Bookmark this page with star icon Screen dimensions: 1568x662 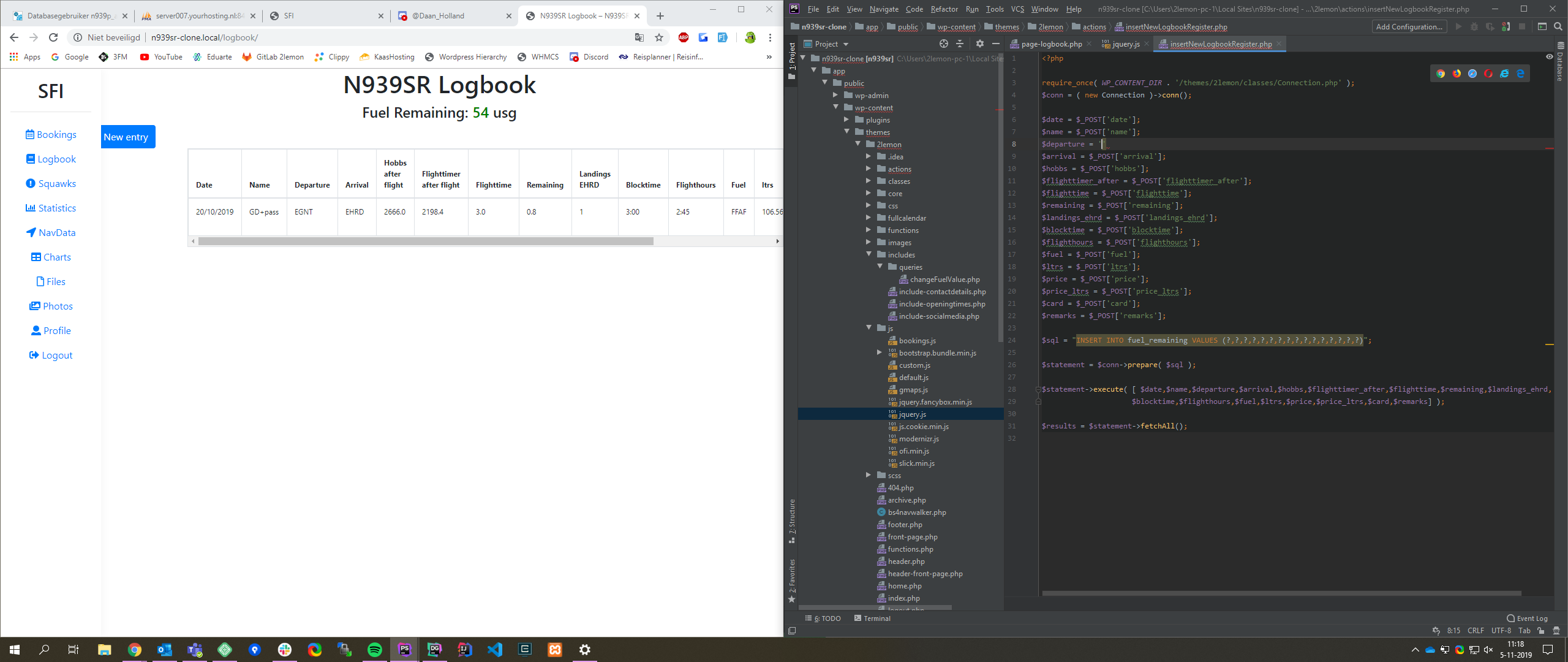point(659,37)
